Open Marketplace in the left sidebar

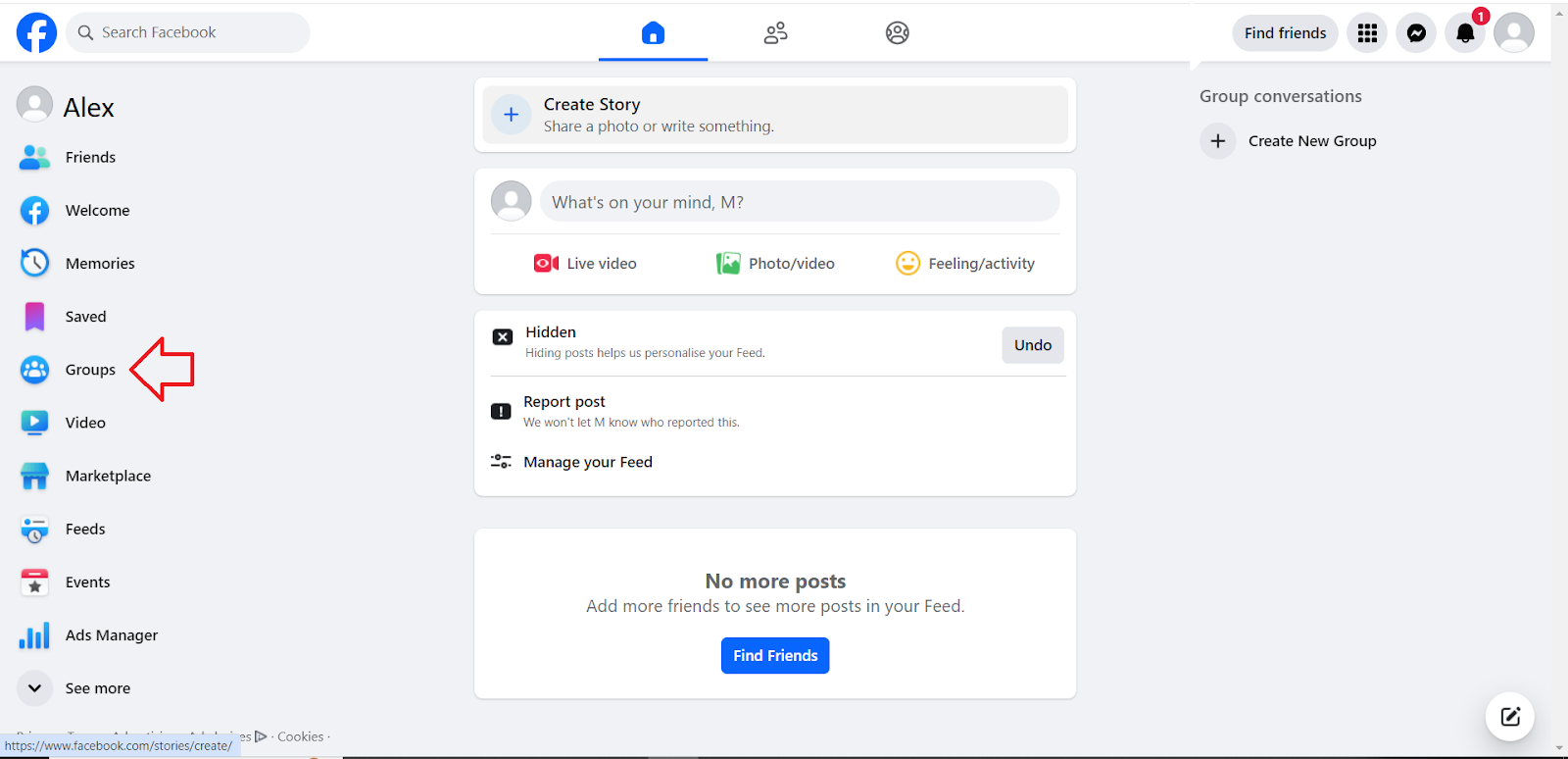click(85, 476)
